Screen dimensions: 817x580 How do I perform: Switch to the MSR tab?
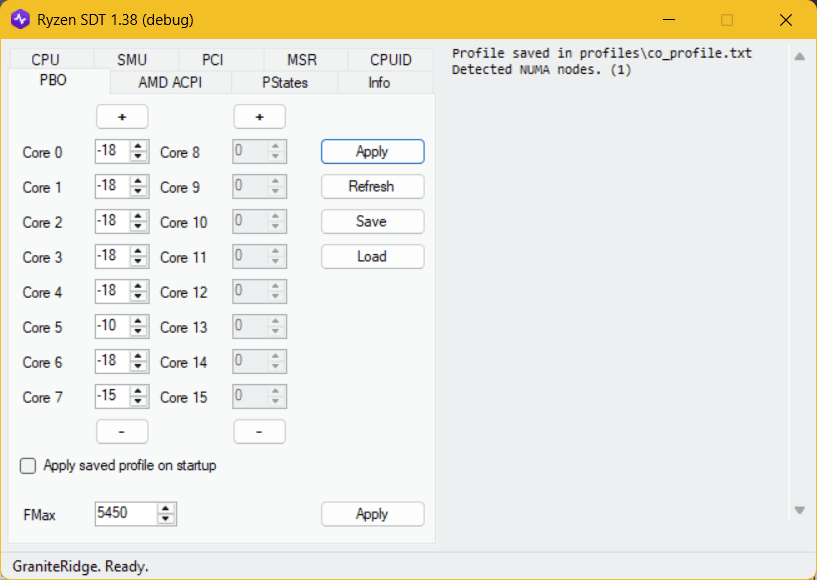pyautogui.click(x=306, y=59)
